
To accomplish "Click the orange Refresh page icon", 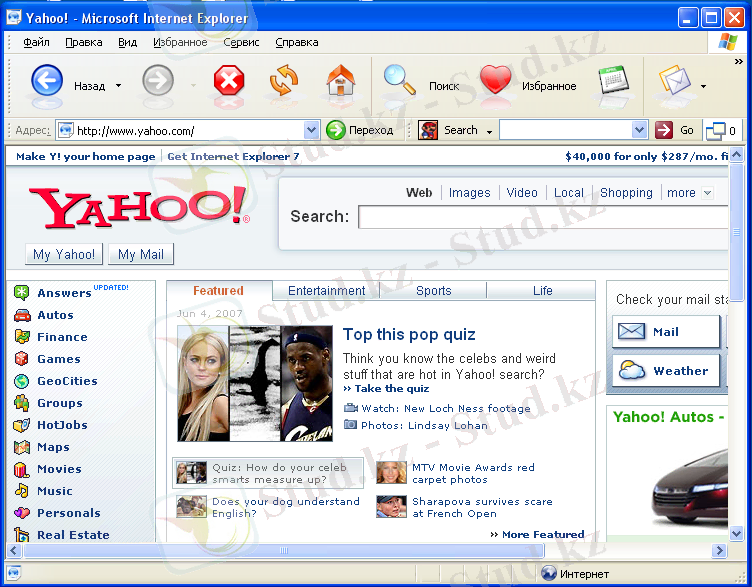I will [285, 81].
